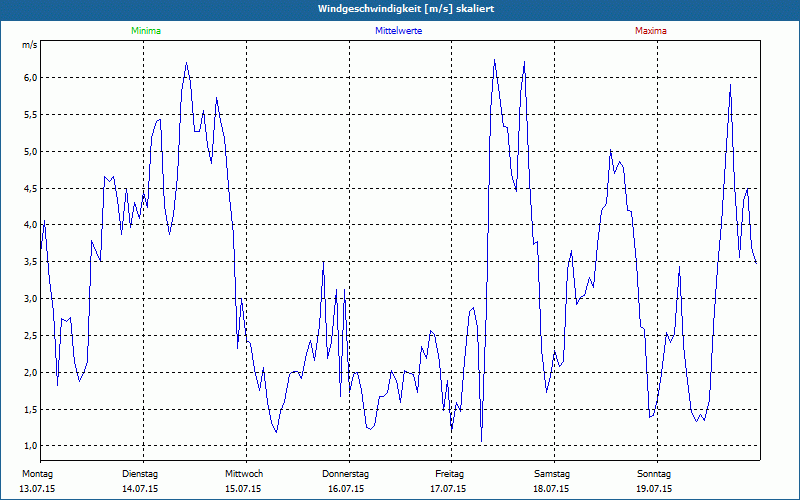Click the Montag day label
800x500 pixels.
click(37, 474)
